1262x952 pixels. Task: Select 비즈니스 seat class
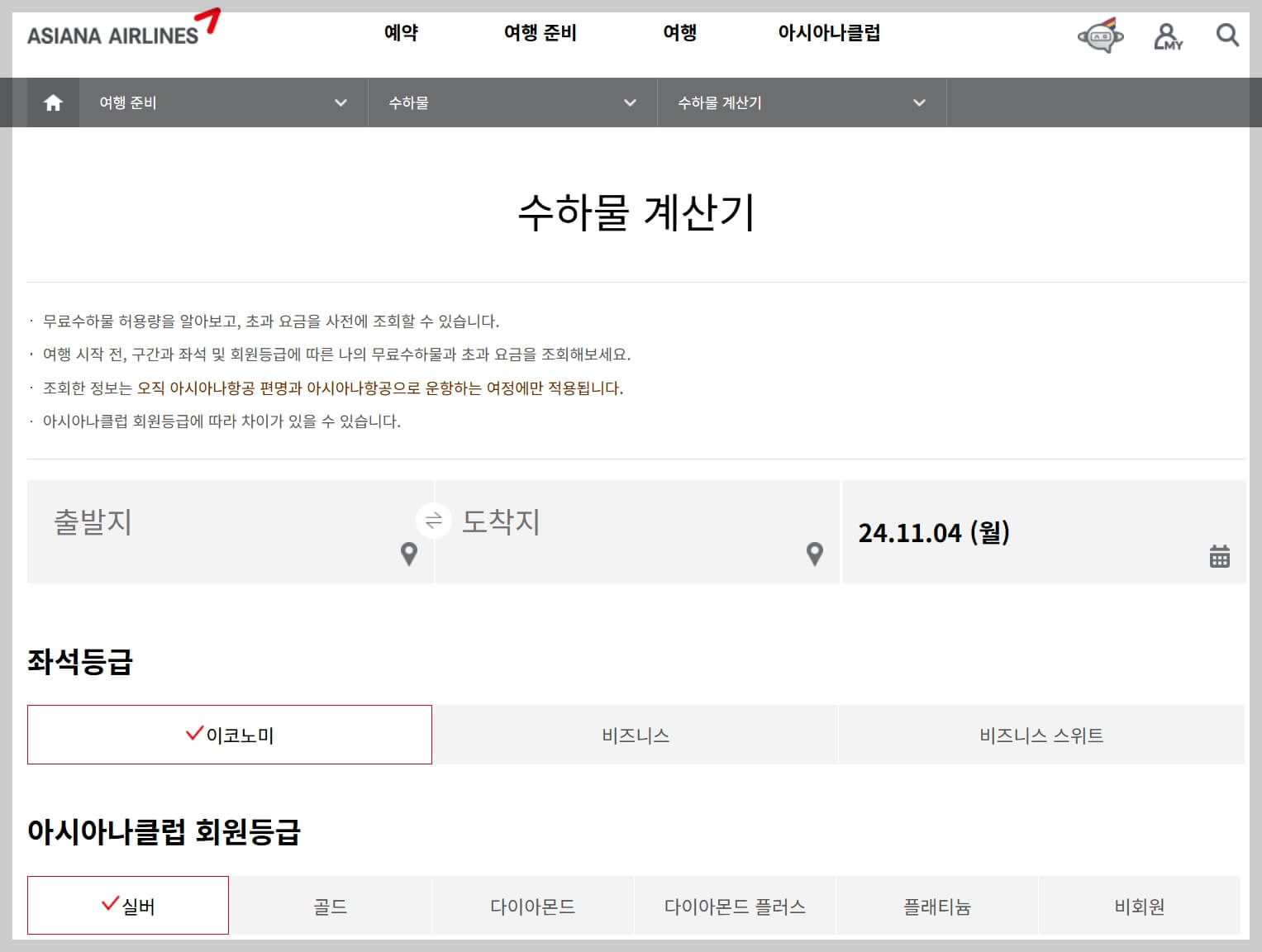coord(635,735)
